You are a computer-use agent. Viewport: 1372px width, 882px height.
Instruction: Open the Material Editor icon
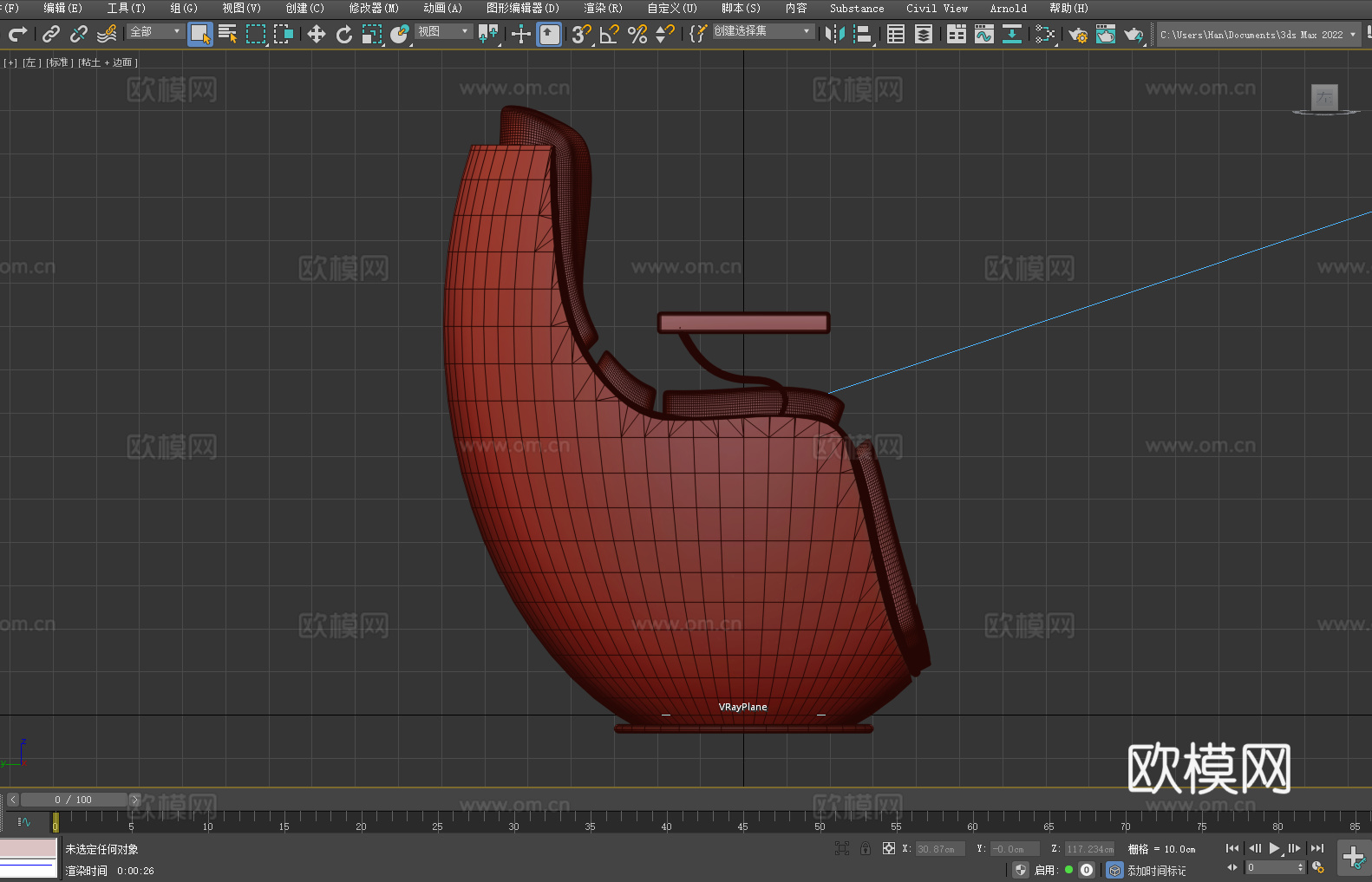(1045, 34)
